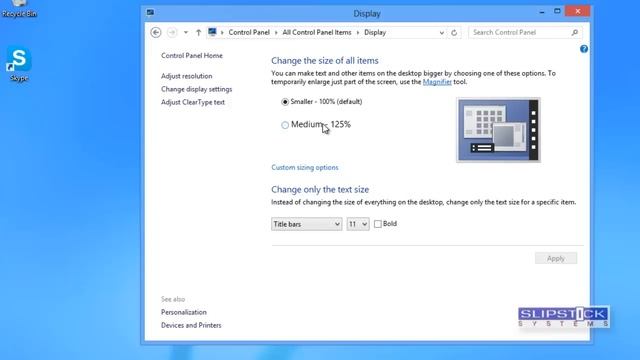This screenshot has width=640, height=360.
Task: Open Custom sizing options link
Action: tap(305, 167)
